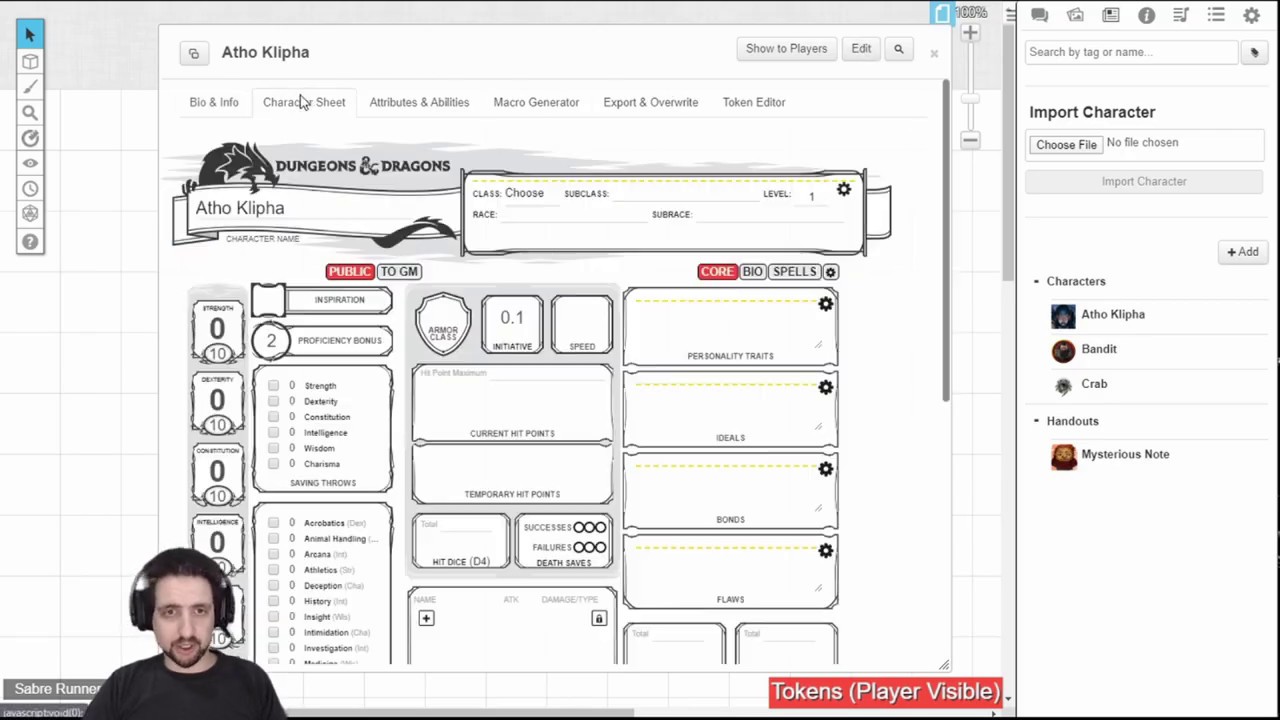Open the Compendium info tab
The image size is (1280, 720).
click(1146, 15)
